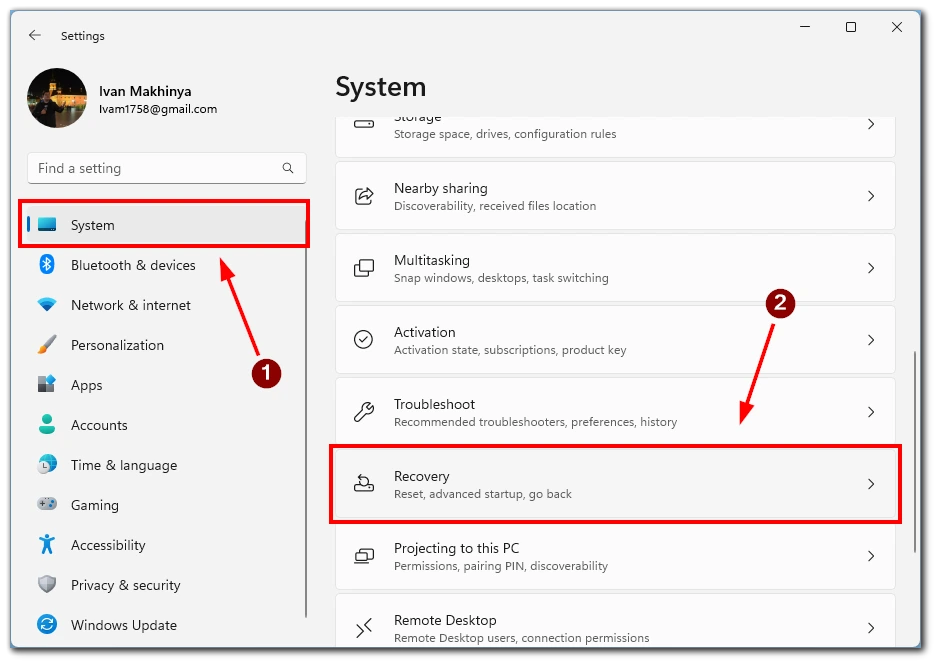Click the Remote Desktop icon

click(364, 628)
